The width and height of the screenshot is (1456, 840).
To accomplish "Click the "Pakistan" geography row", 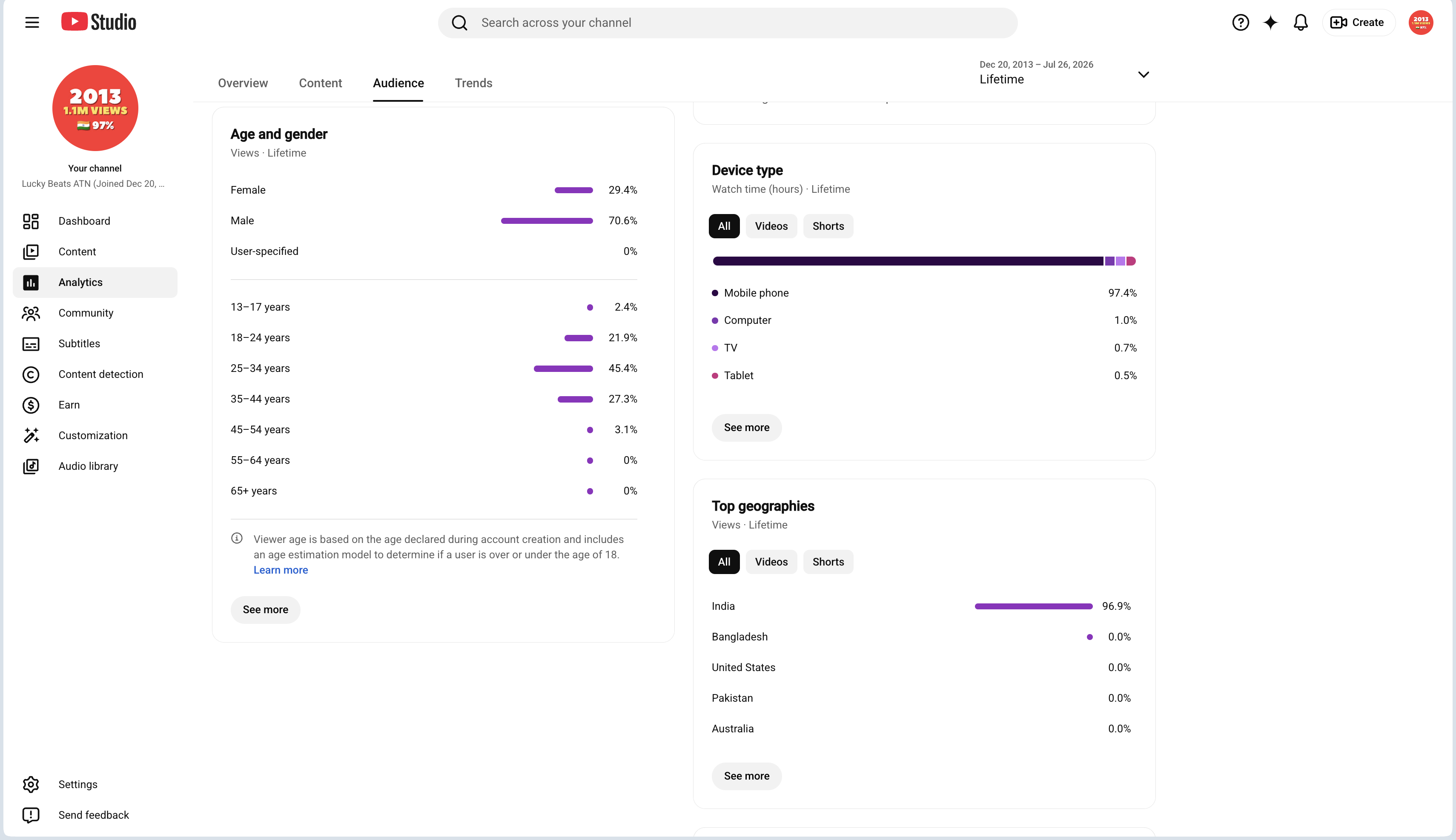I will pyautogui.click(x=921, y=698).
